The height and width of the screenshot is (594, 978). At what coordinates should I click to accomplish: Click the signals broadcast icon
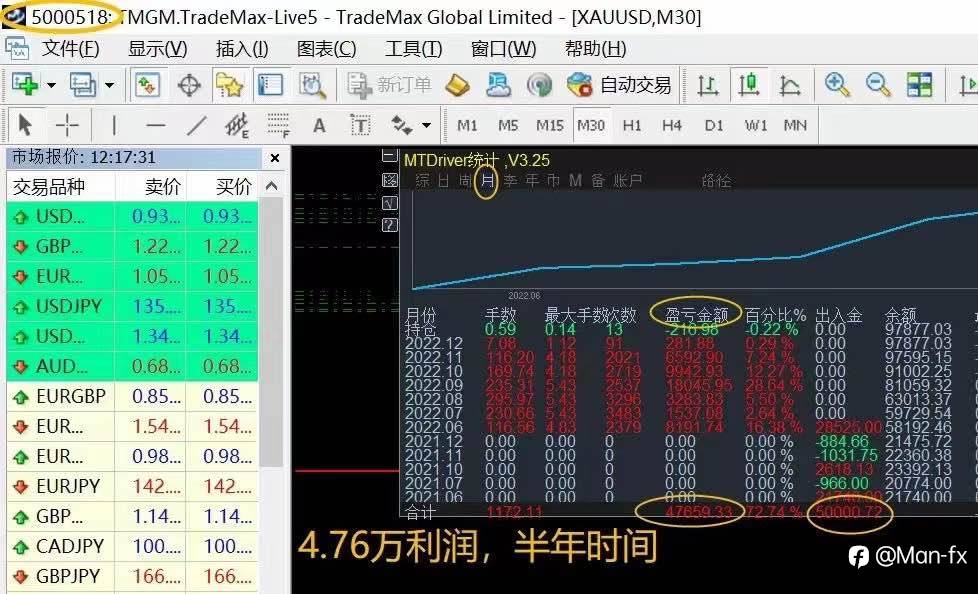pos(539,85)
